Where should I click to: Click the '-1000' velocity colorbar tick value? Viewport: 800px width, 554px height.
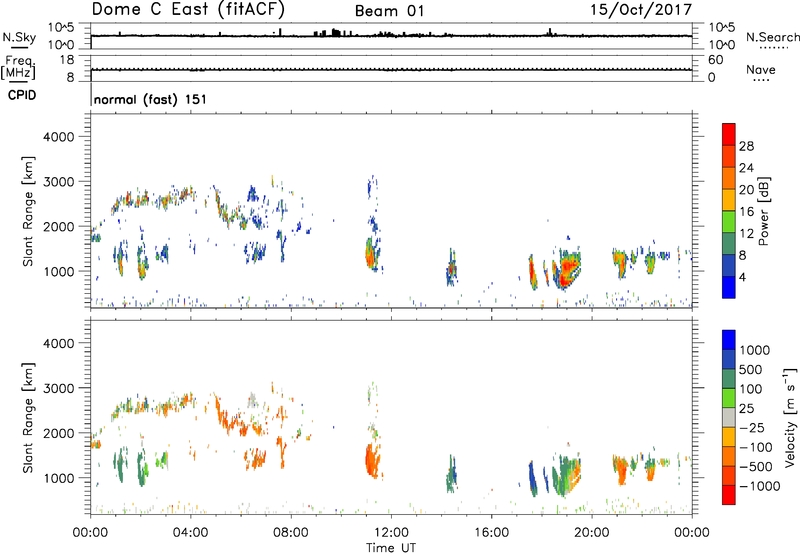(760, 486)
